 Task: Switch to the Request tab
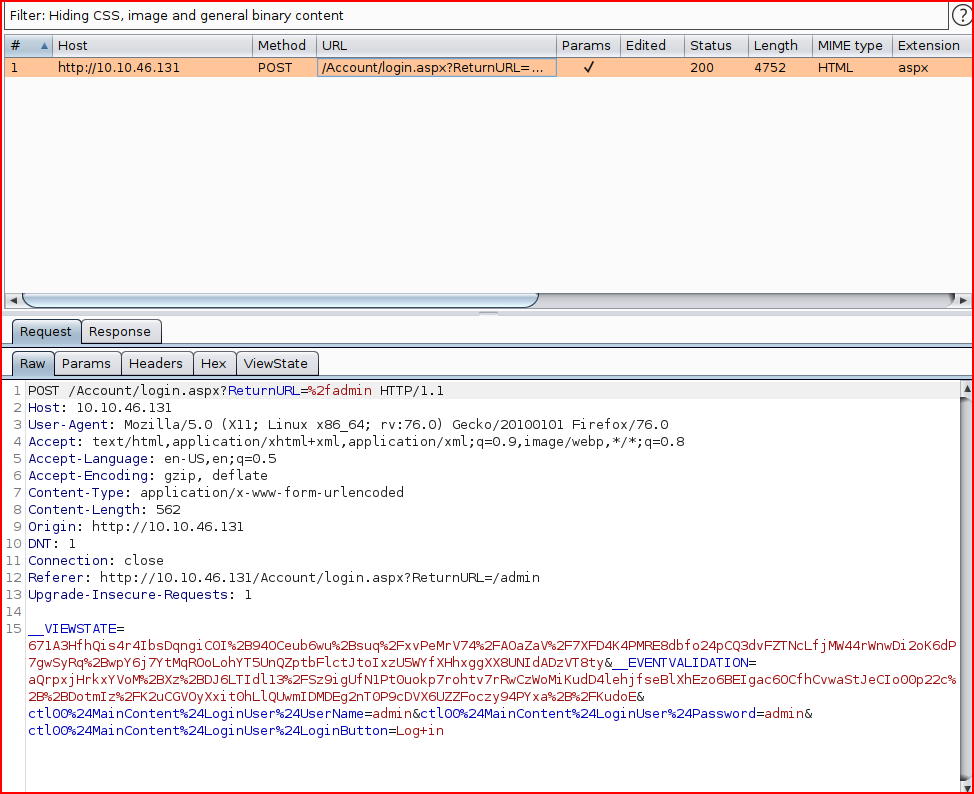point(46,332)
